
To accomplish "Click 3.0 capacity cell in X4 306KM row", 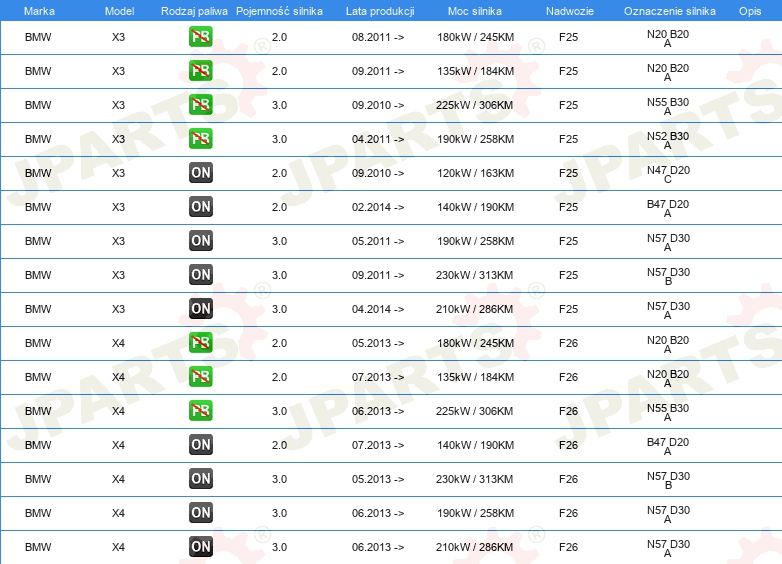I will (279, 411).
